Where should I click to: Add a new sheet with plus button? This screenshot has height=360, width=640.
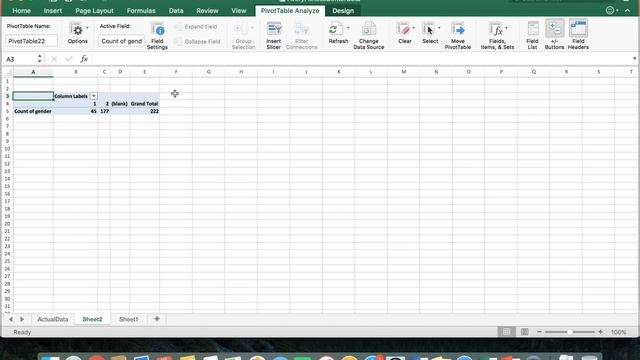[x=157, y=319]
